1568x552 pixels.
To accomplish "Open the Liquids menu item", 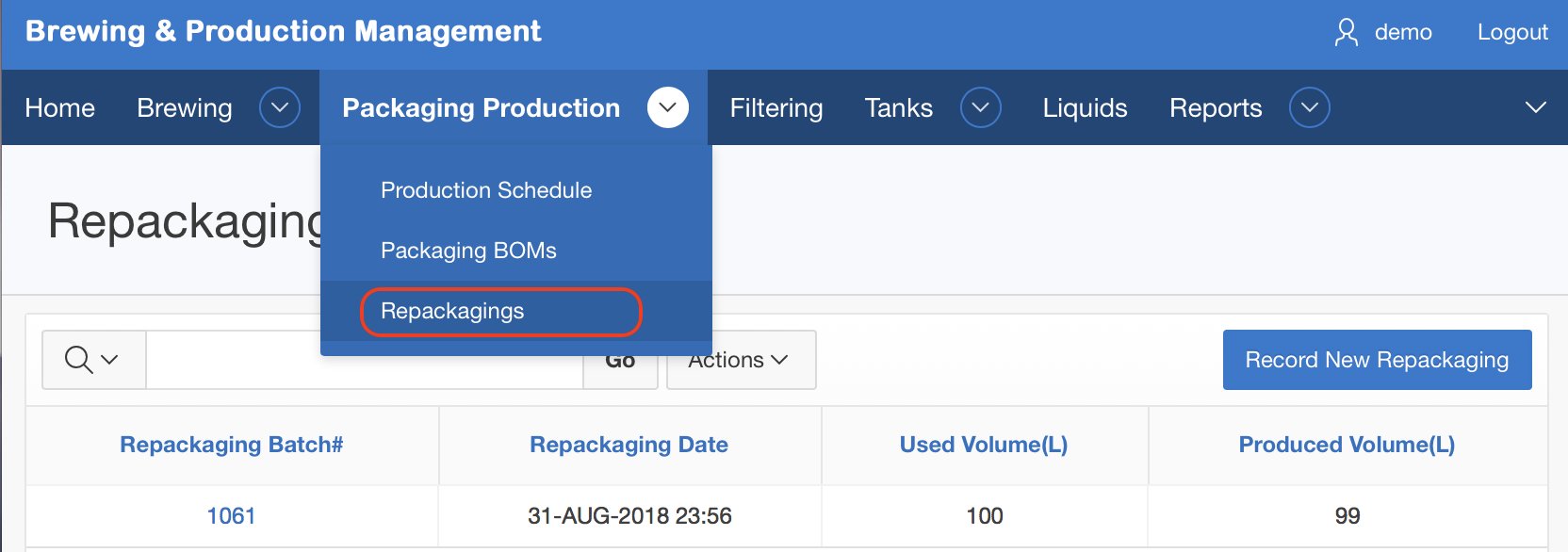I will [x=1085, y=108].
